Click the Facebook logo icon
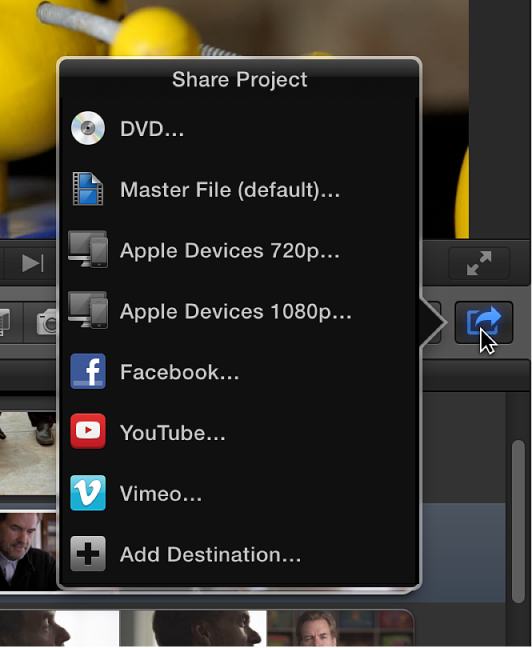This screenshot has height=648, width=532. pos(88,371)
